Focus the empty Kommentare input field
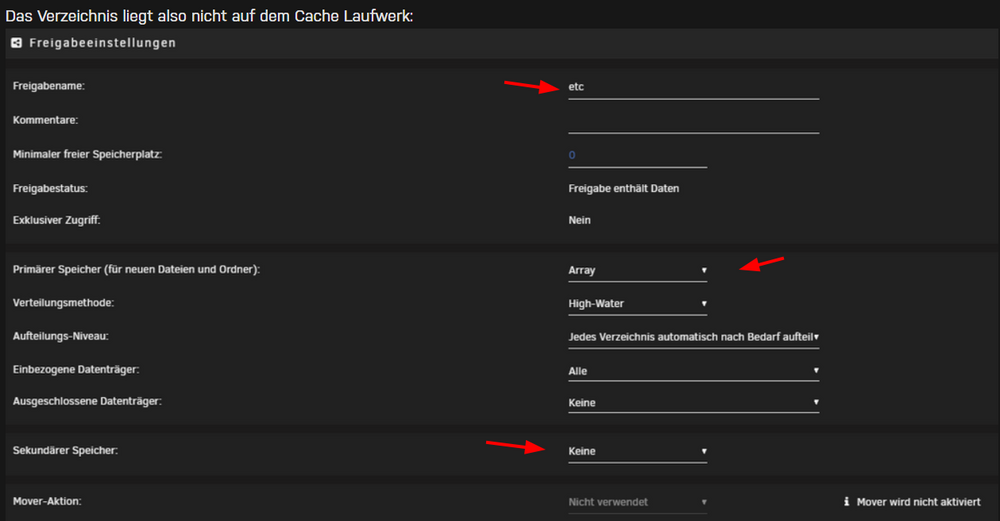This screenshot has width=1000, height=521. (693, 121)
